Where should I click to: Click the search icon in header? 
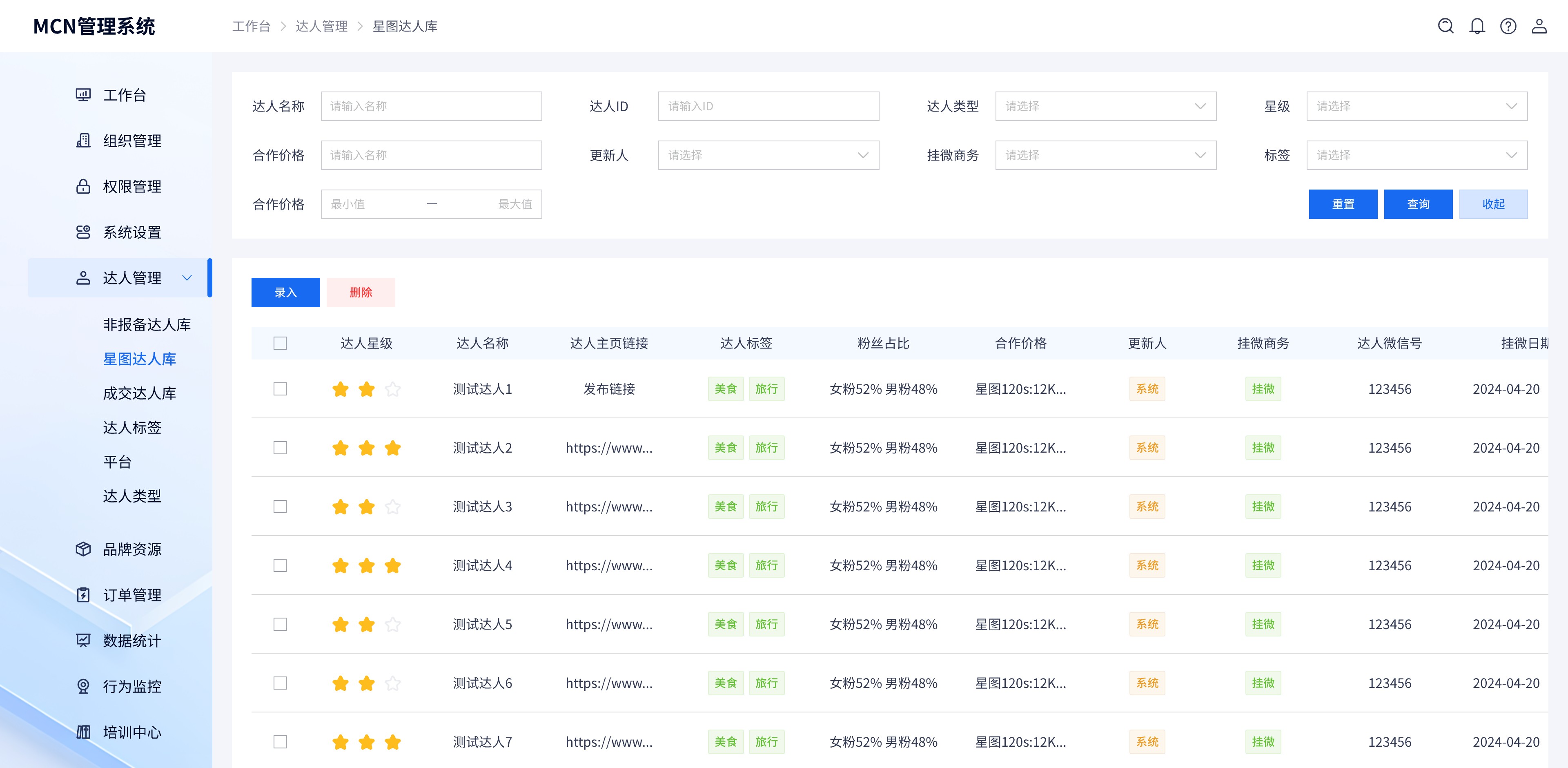(x=1445, y=26)
